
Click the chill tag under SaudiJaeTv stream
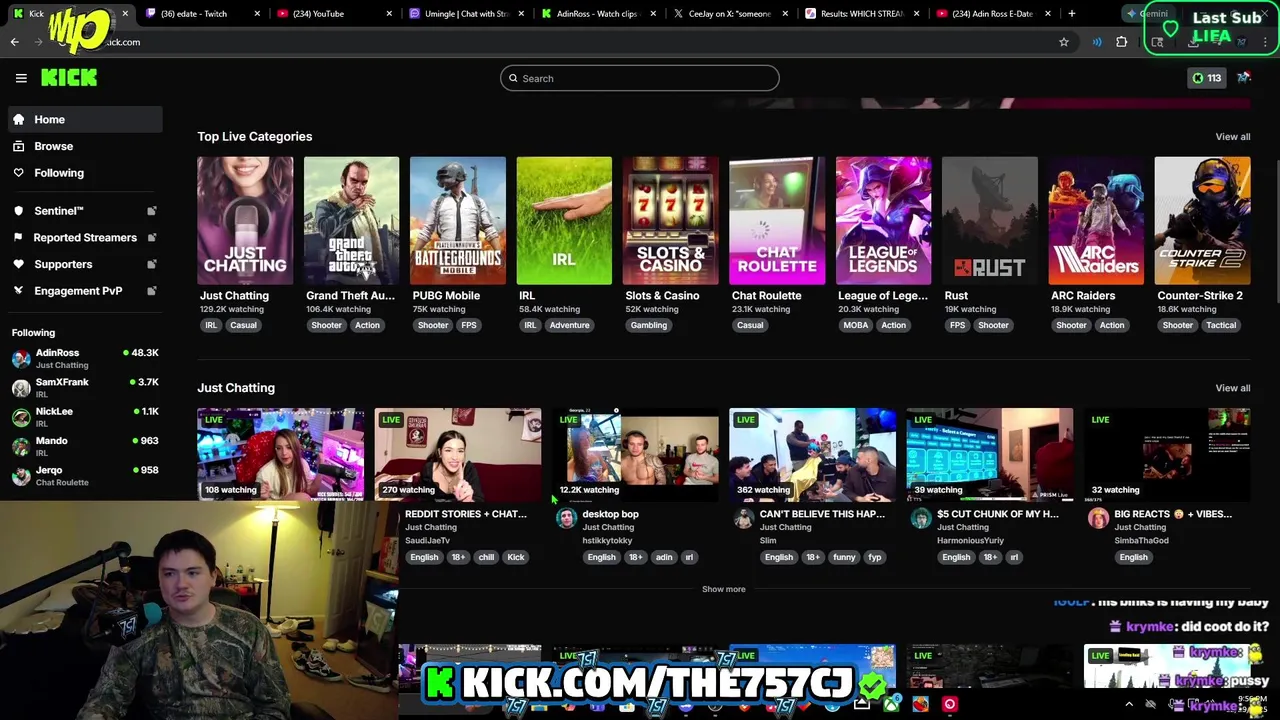coord(486,557)
